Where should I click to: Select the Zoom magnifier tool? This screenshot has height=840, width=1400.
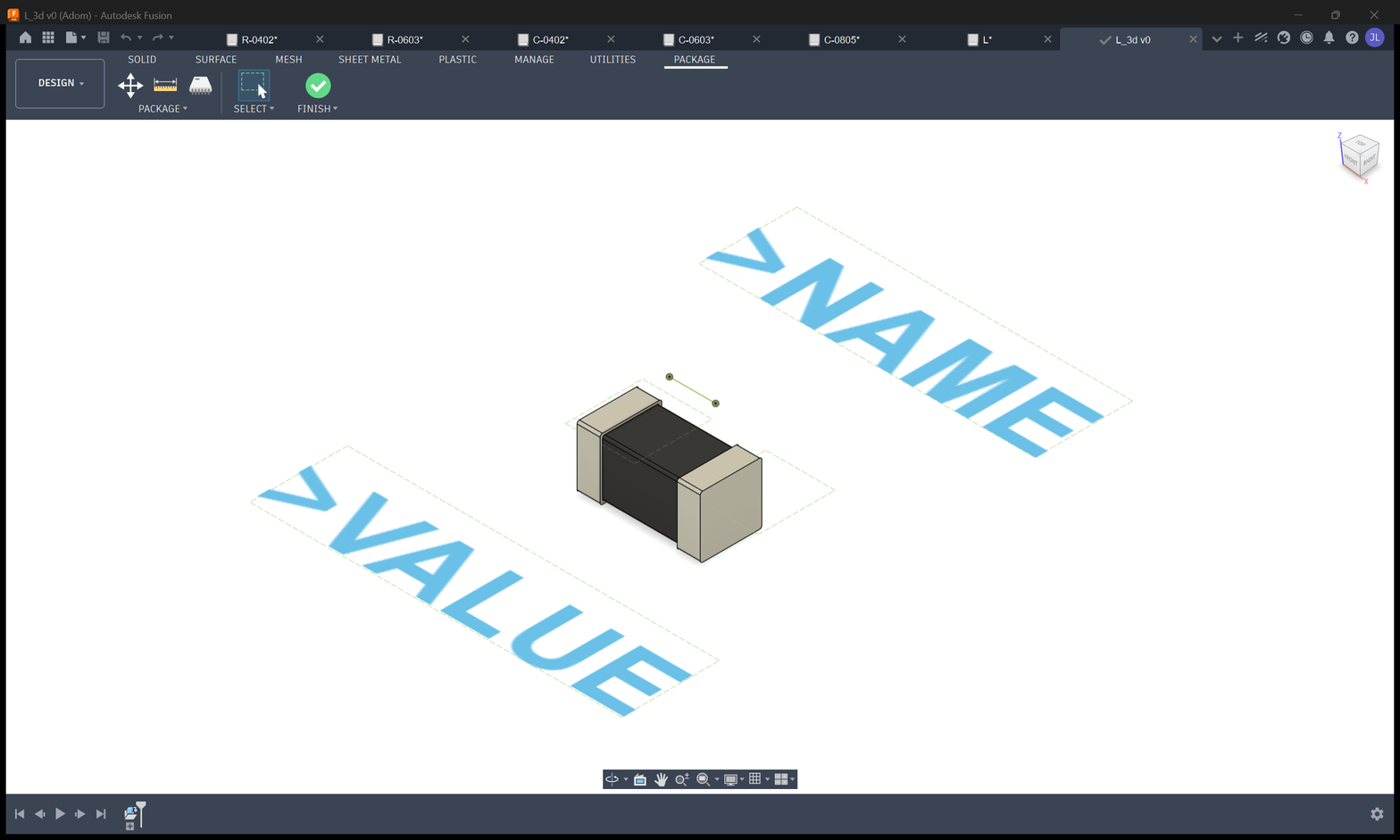pos(682,779)
